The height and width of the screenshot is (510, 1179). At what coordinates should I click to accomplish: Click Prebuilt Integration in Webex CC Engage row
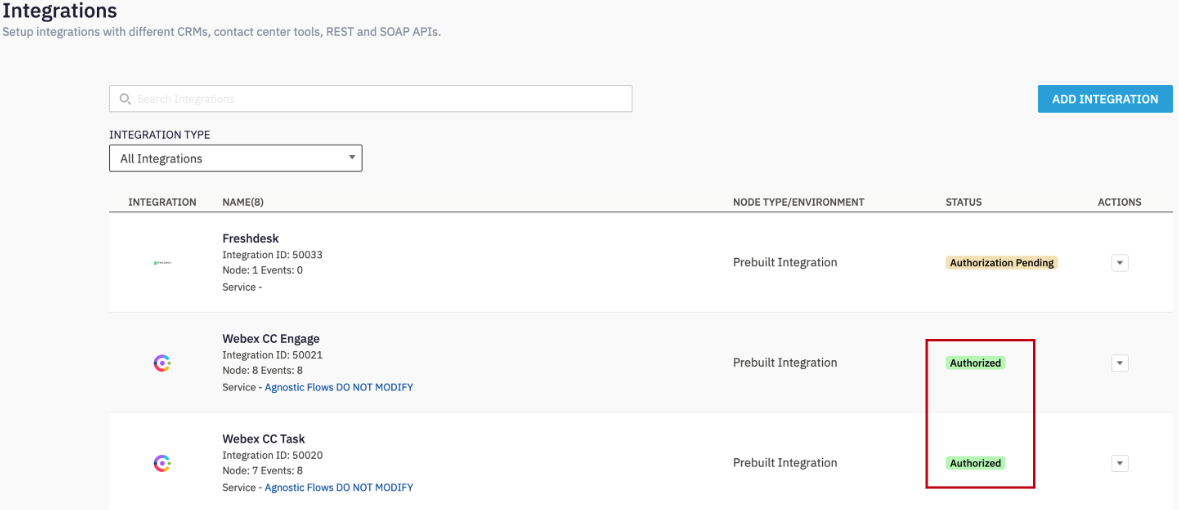pyautogui.click(x=785, y=363)
